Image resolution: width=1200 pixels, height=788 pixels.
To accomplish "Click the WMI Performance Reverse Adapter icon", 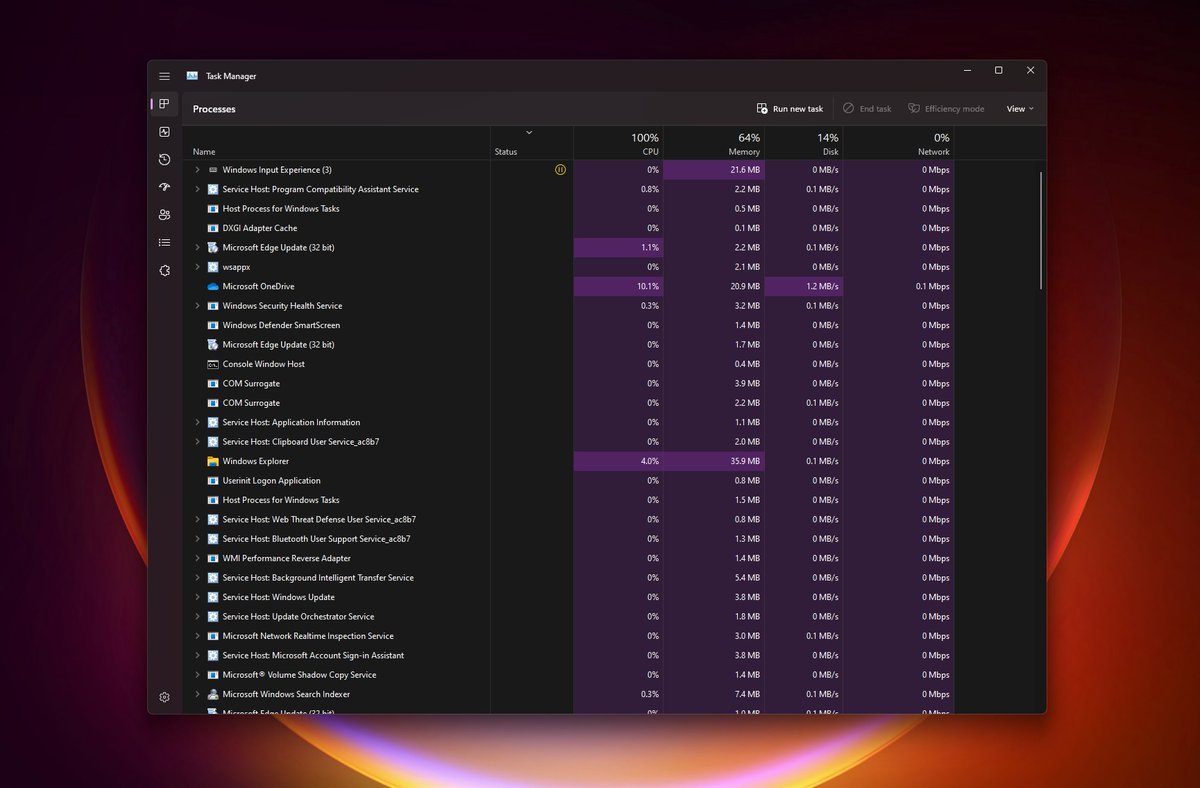I will click(x=213, y=558).
